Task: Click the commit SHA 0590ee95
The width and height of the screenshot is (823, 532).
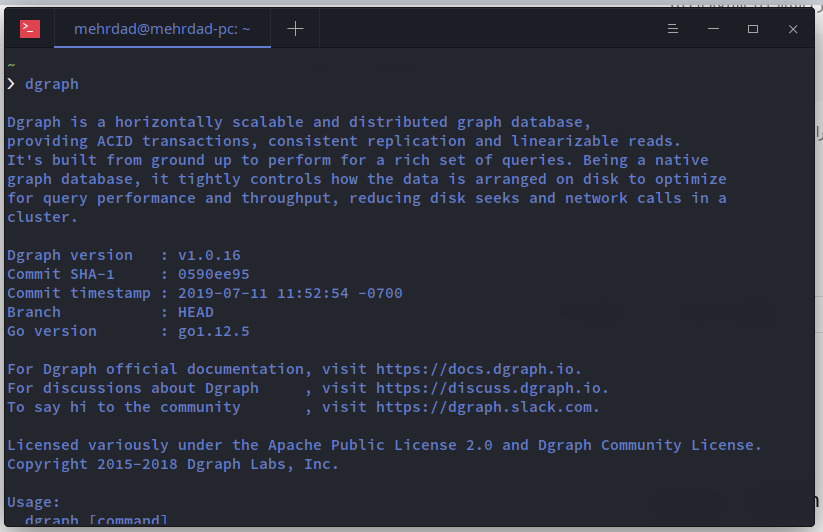Action: 214,274
